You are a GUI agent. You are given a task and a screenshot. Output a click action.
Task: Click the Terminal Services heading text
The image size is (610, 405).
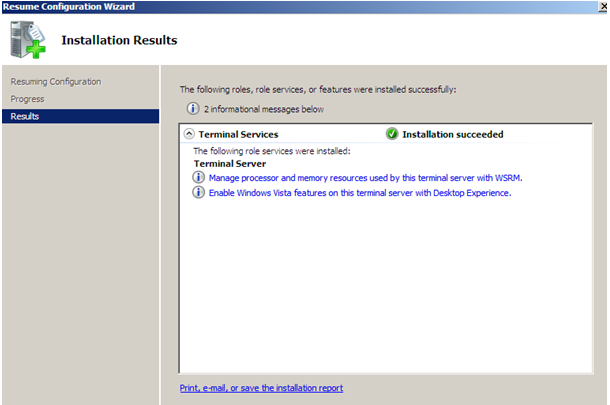point(238,134)
